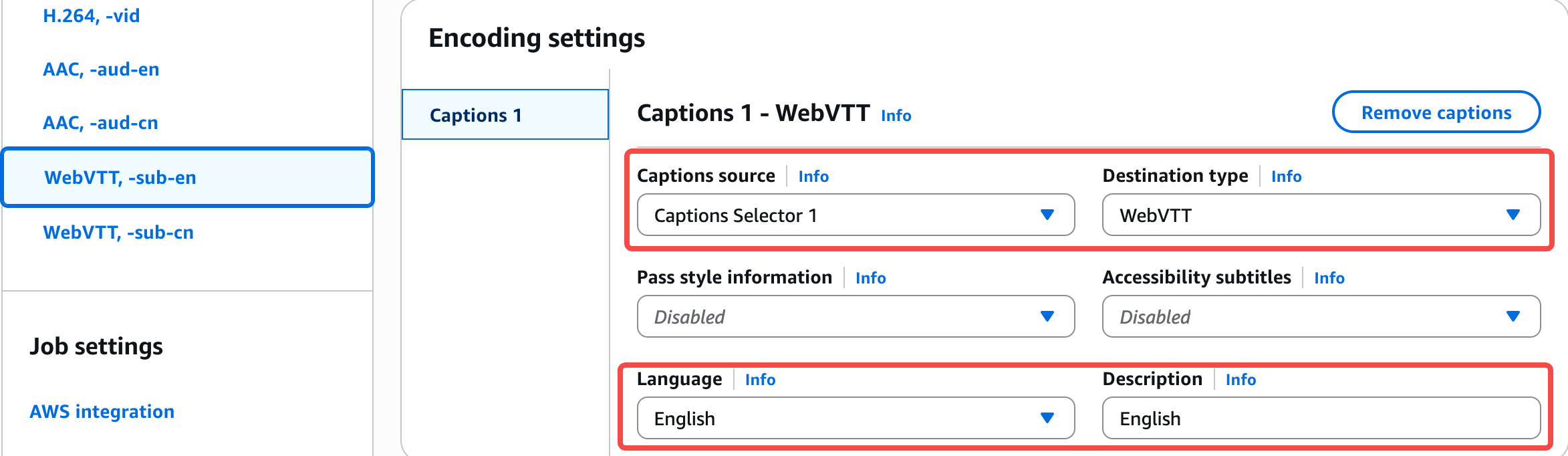The width and height of the screenshot is (1568, 456).
Task: Open Info link next to Description
Action: point(1240,380)
